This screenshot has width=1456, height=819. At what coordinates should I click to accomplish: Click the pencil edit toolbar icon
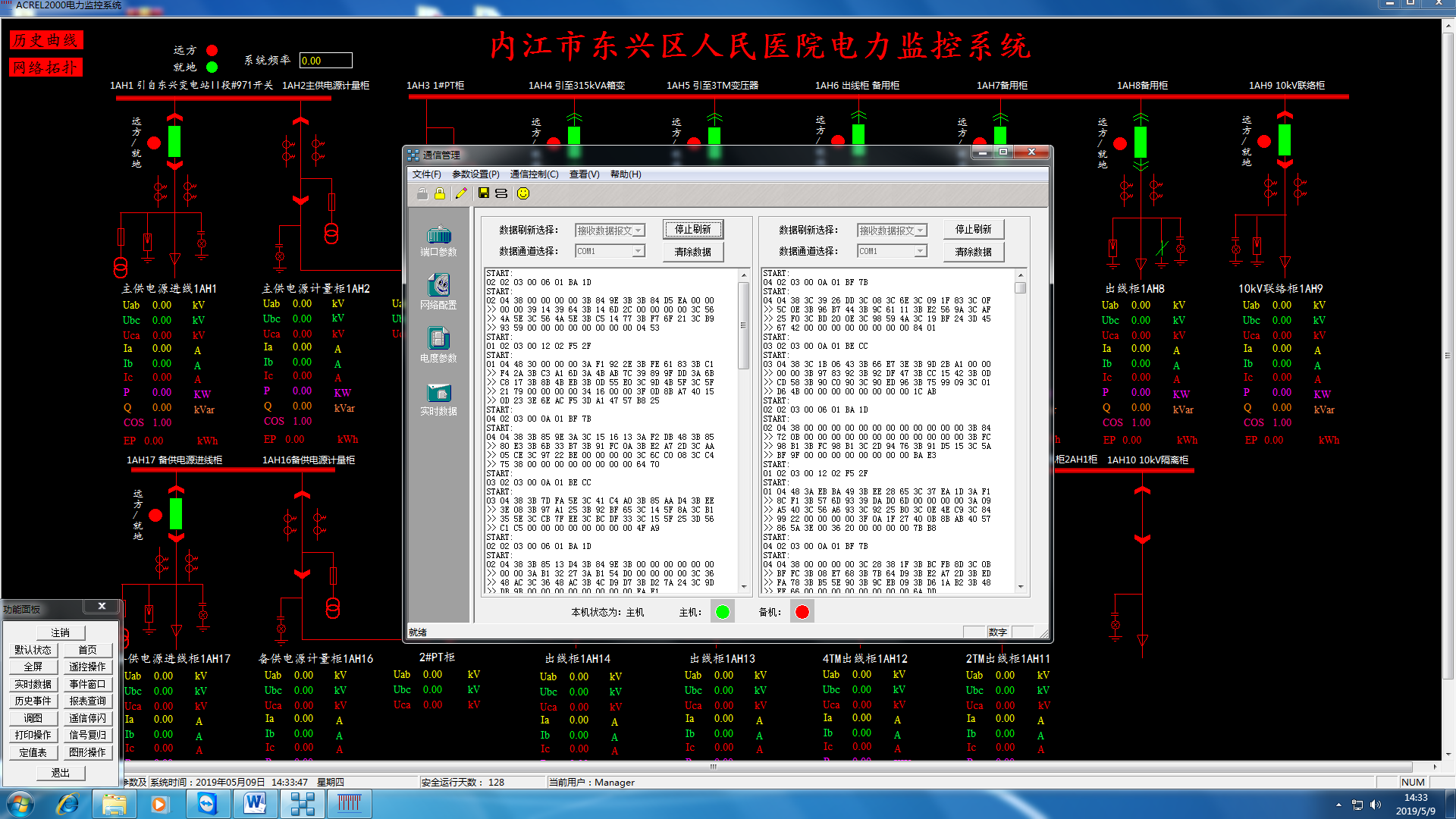[461, 194]
